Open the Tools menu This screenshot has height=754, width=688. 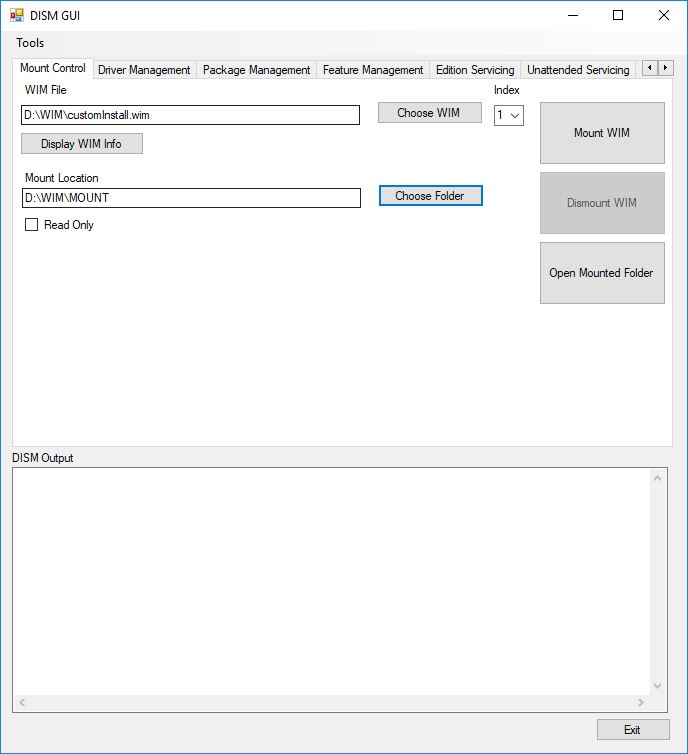30,43
